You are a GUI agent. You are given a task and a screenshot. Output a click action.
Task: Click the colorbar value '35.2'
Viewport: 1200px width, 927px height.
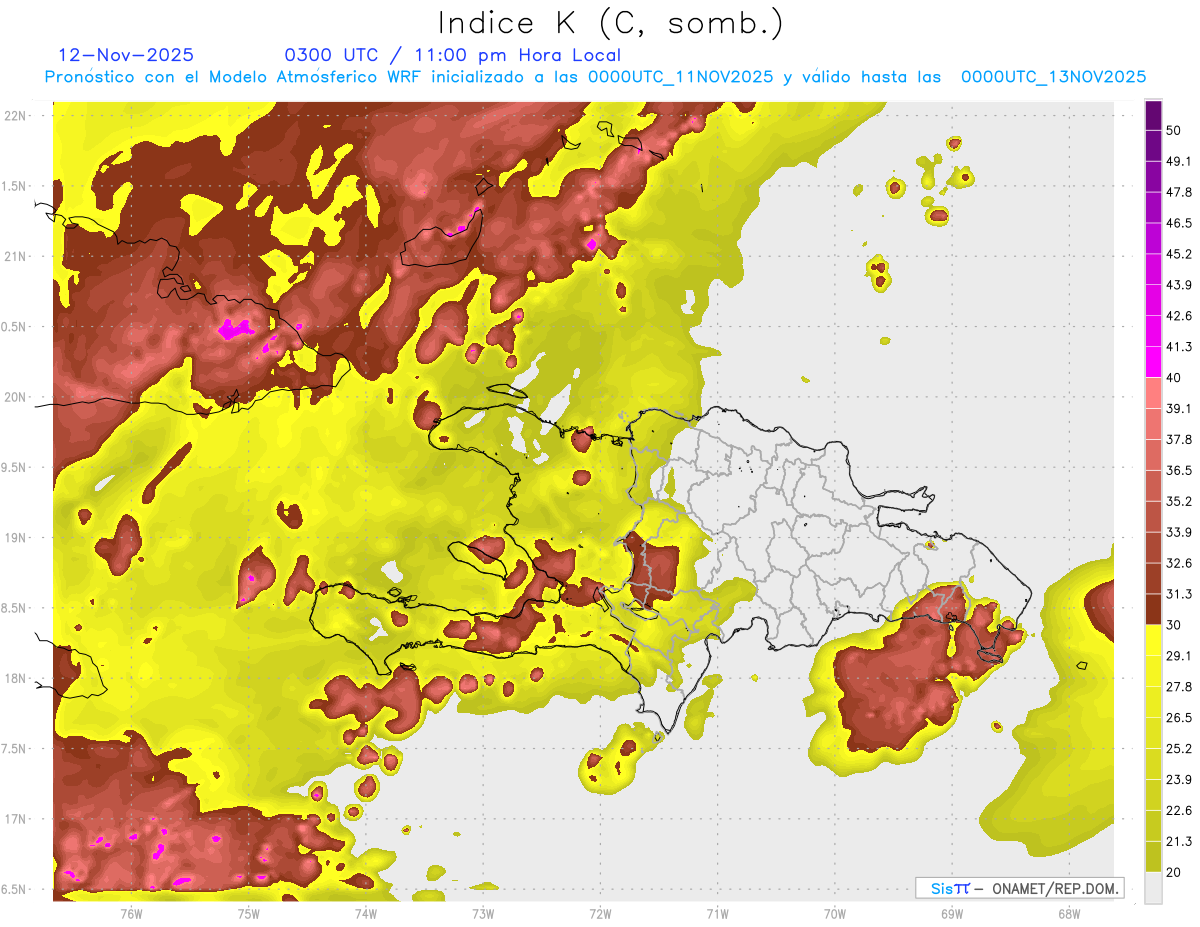1179,501
